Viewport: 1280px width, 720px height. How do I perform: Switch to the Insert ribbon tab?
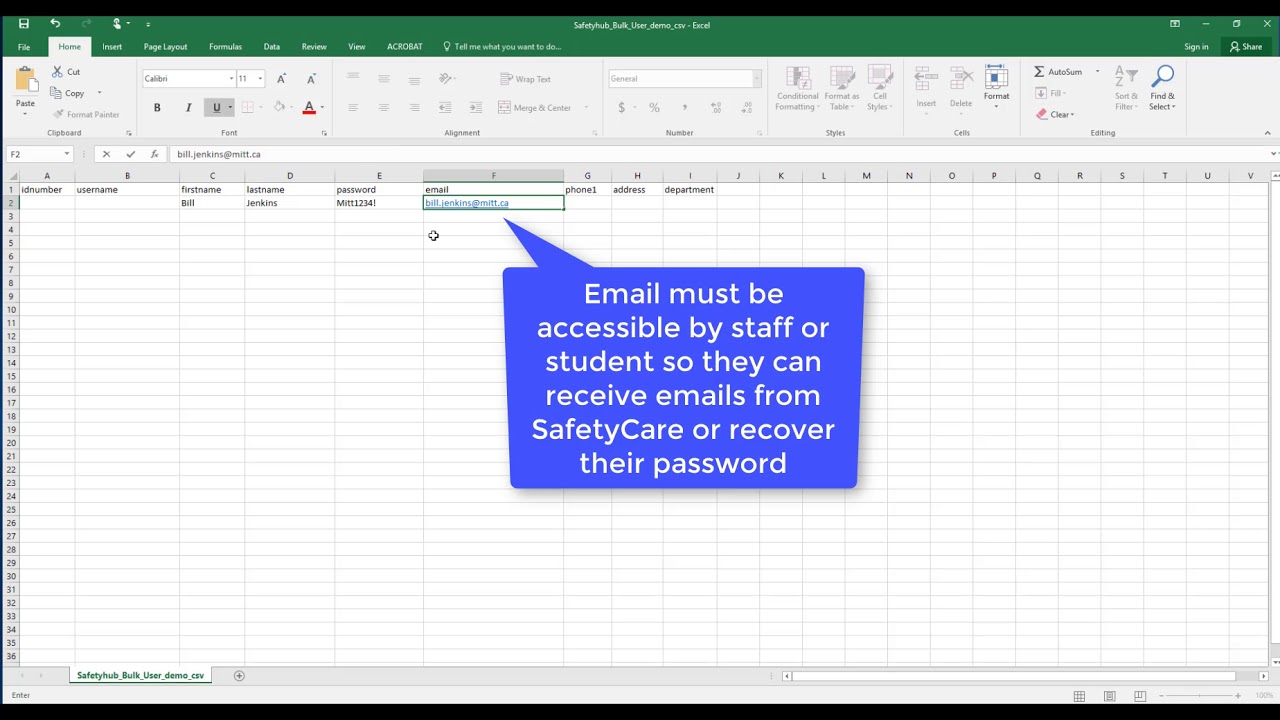tap(112, 47)
